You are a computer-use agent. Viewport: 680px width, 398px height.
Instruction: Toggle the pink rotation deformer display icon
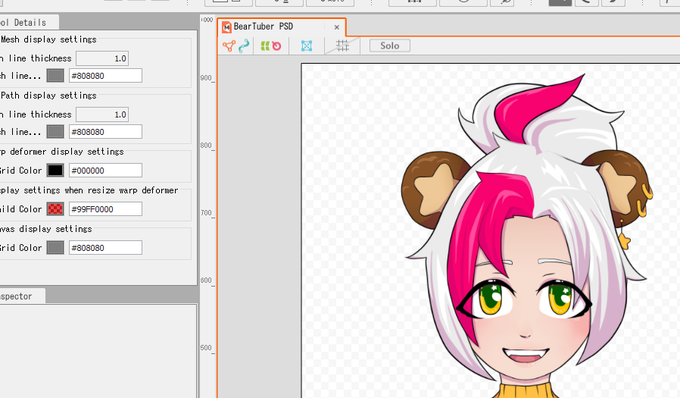[276, 46]
